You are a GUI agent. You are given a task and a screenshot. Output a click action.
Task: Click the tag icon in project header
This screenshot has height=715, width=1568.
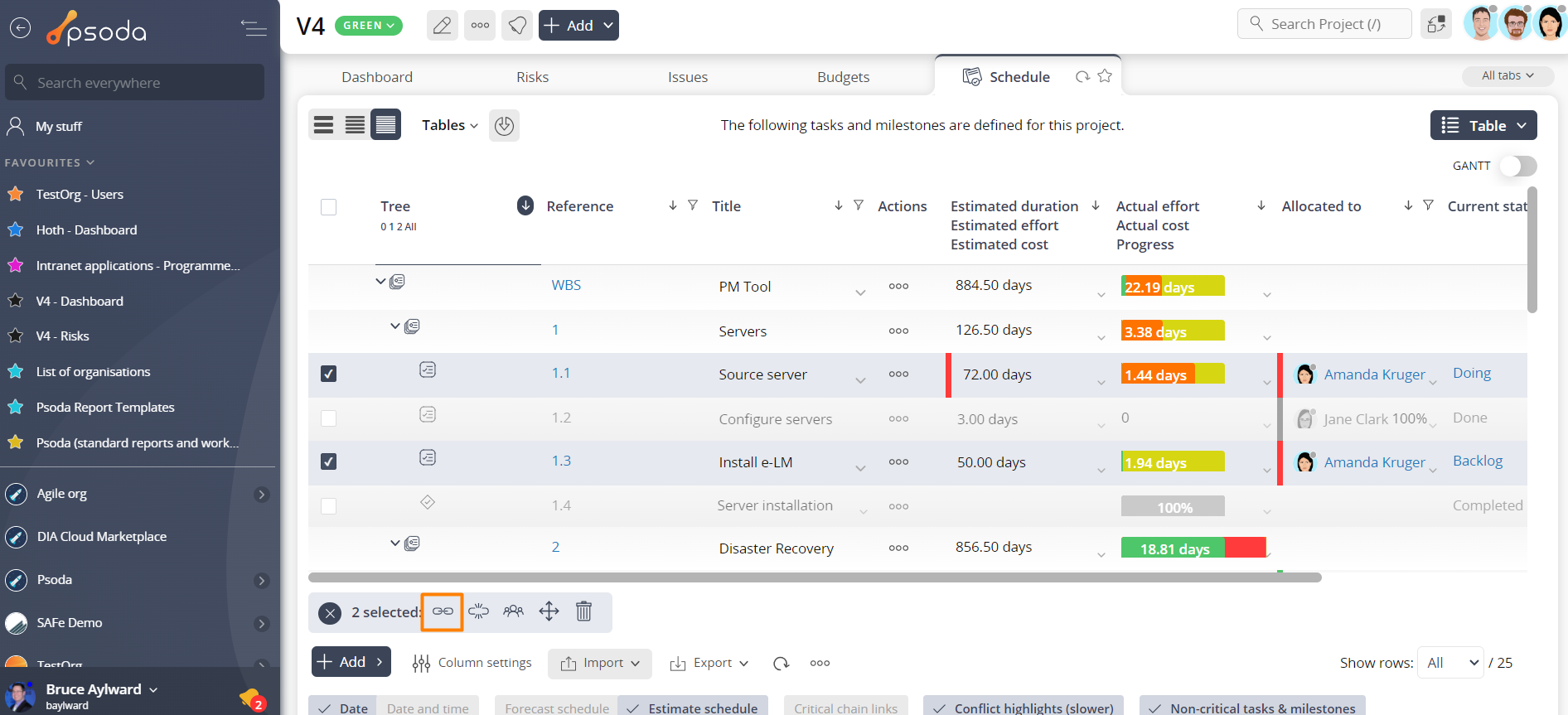pyautogui.click(x=517, y=26)
